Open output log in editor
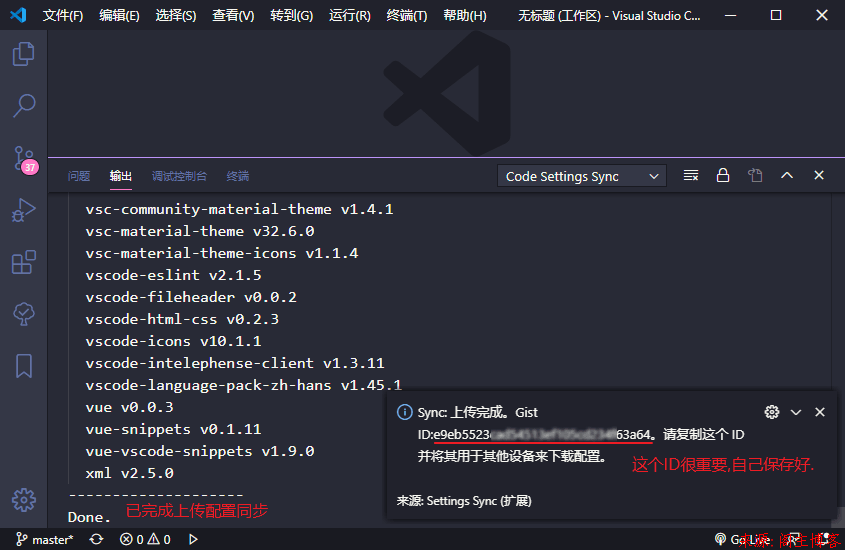The width and height of the screenshot is (845, 550). [x=755, y=176]
